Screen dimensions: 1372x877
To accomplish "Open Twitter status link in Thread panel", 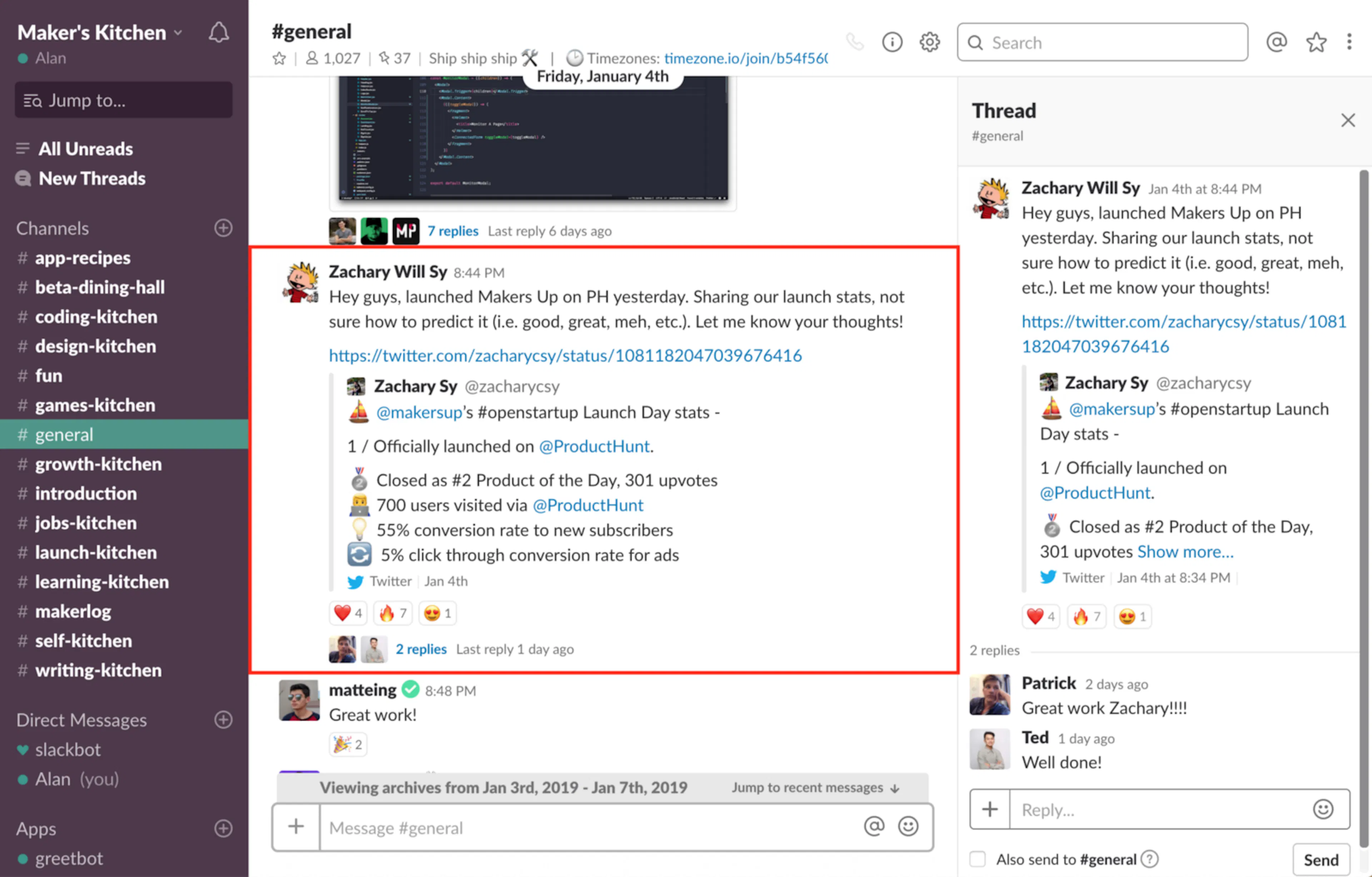I will click(x=1183, y=334).
